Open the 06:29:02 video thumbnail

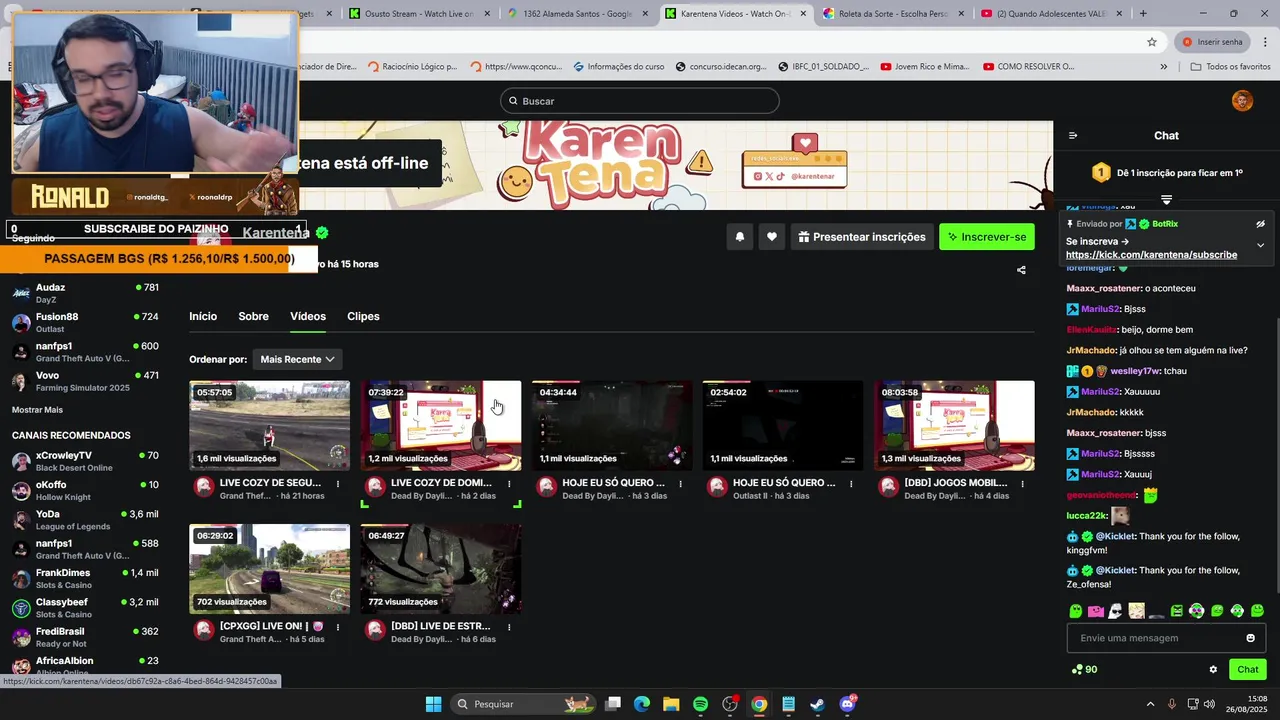[x=270, y=569]
